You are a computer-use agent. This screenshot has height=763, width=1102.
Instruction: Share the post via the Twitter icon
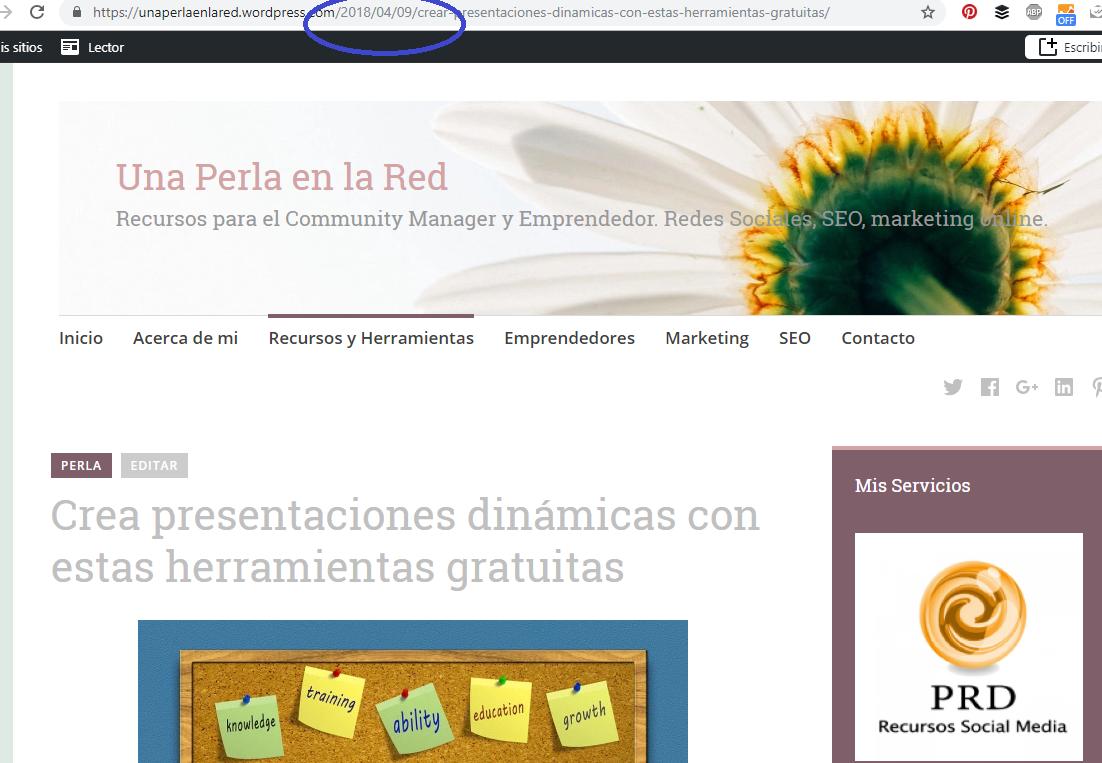(953, 387)
